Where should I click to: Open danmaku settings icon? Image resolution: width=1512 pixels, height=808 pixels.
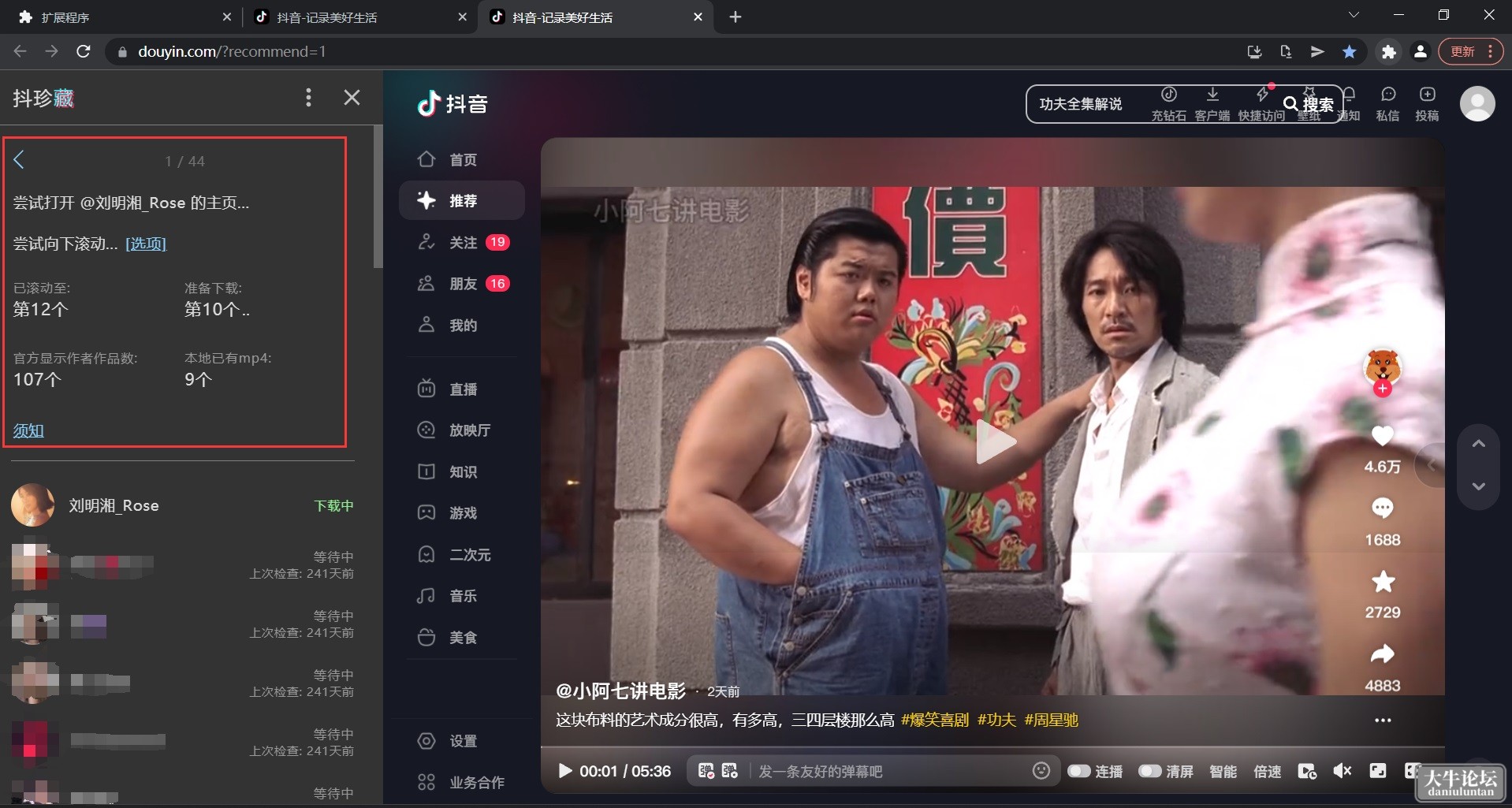tap(730, 771)
